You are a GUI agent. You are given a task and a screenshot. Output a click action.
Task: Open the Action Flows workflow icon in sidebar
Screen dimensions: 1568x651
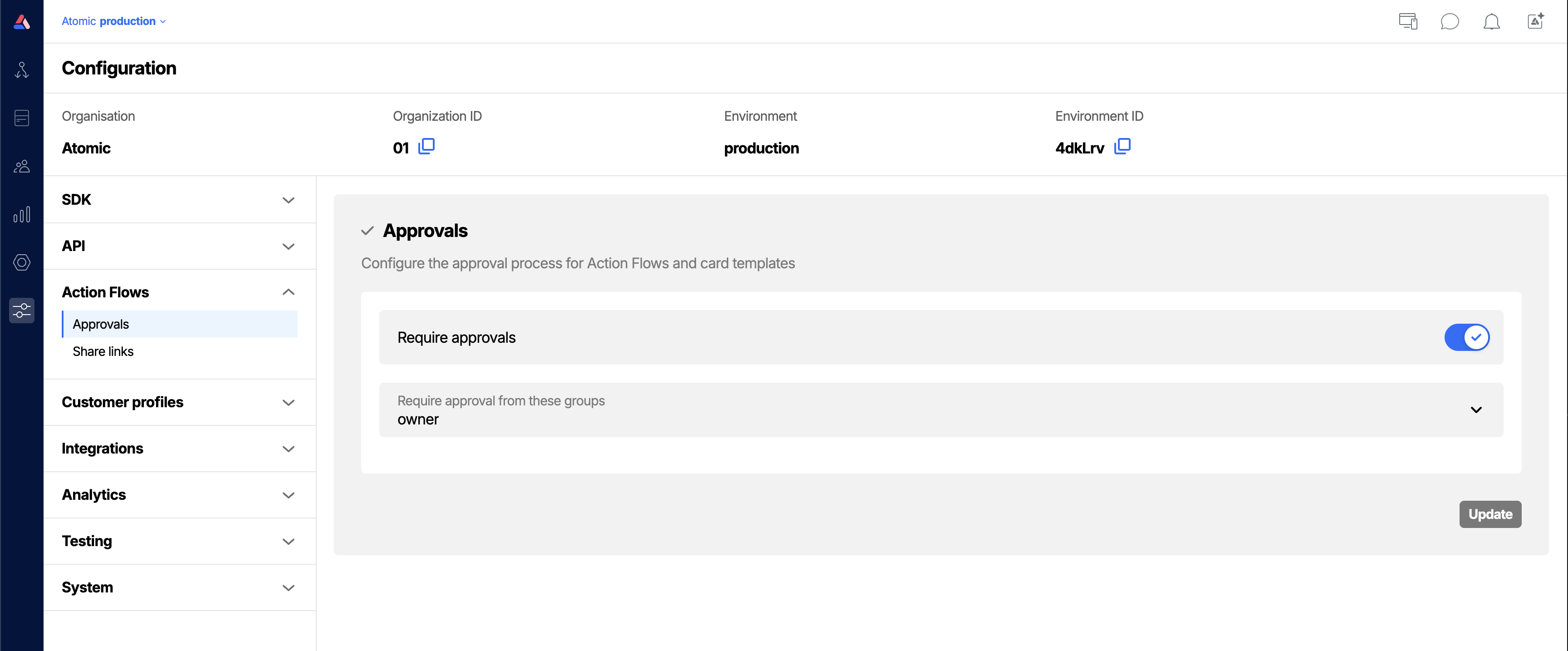pyautogui.click(x=21, y=69)
